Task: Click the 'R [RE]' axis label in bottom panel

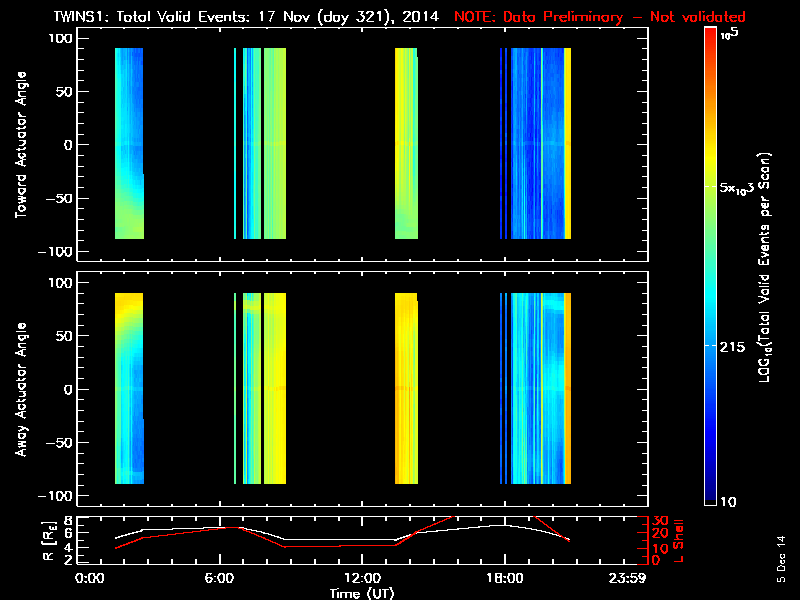Action: pos(48,541)
